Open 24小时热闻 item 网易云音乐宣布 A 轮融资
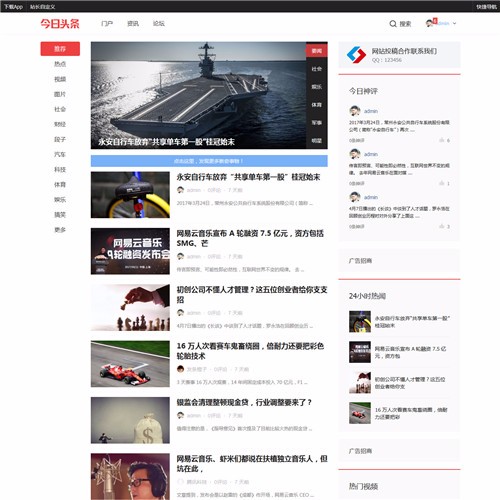500x500 pixels. click(410, 352)
